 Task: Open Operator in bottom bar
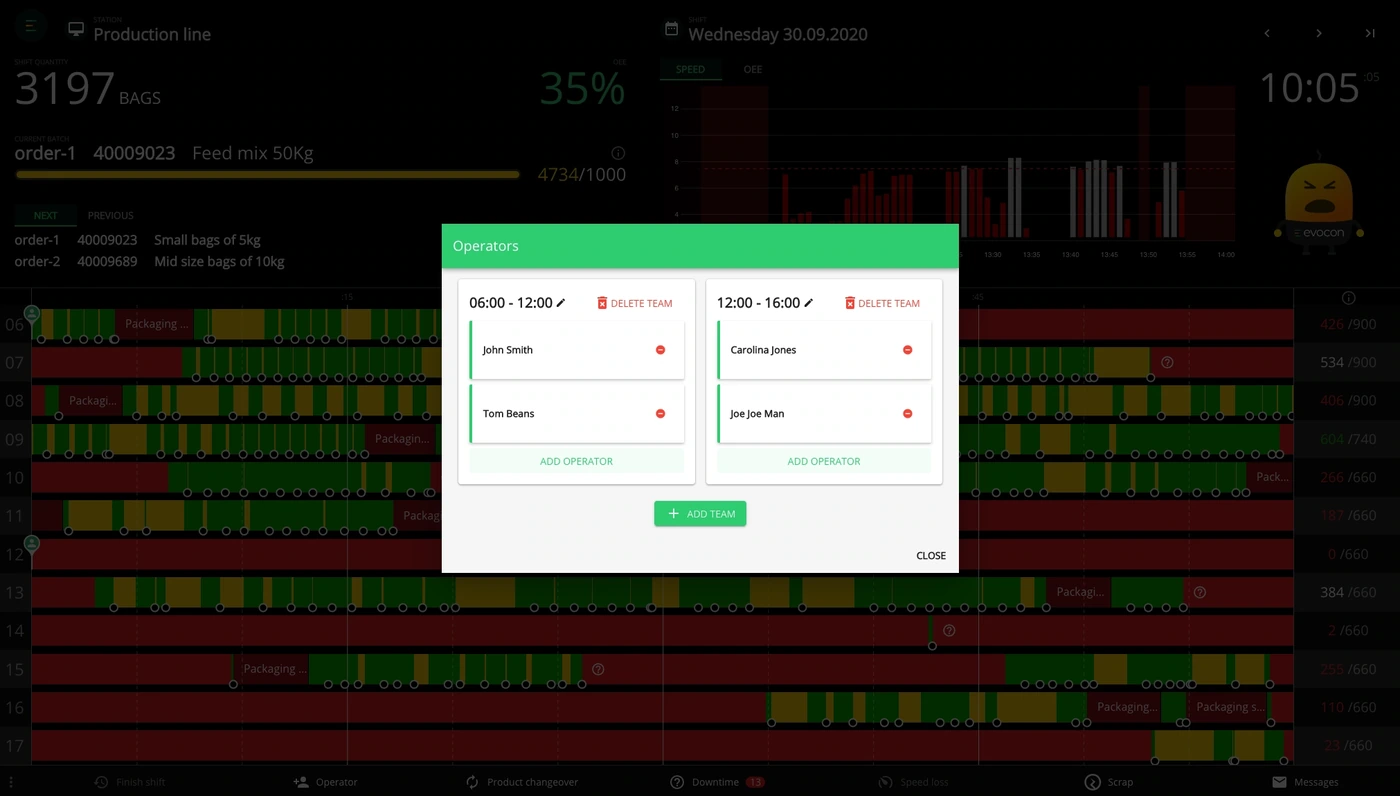click(x=325, y=782)
